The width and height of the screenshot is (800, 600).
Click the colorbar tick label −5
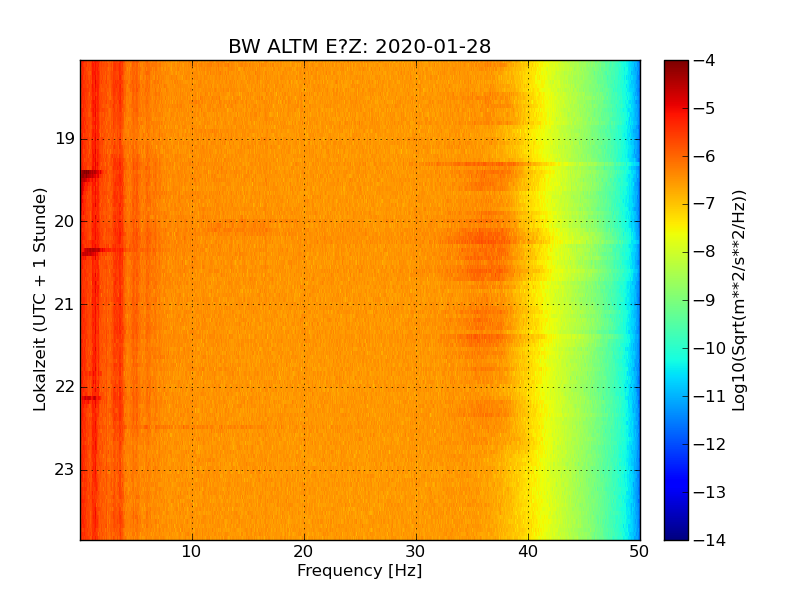click(705, 108)
